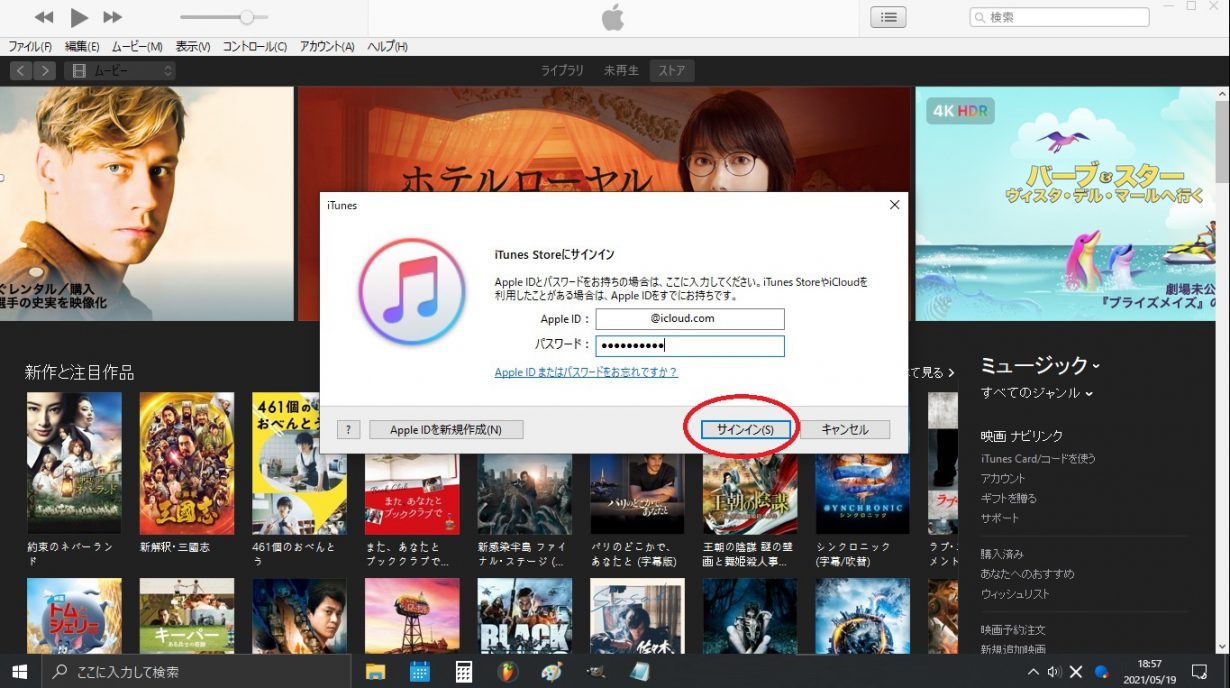Expand the すべてのジャンル genre dropdown
The image size is (1230, 688).
tap(1036, 393)
